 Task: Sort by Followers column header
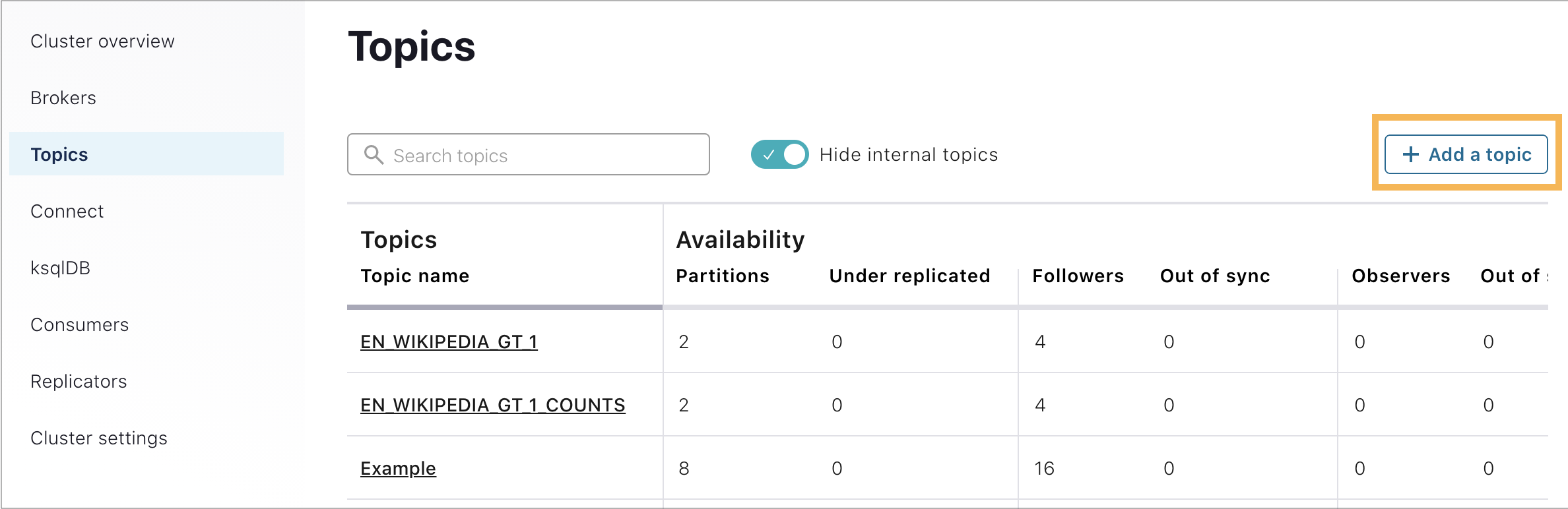click(1078, 276)
